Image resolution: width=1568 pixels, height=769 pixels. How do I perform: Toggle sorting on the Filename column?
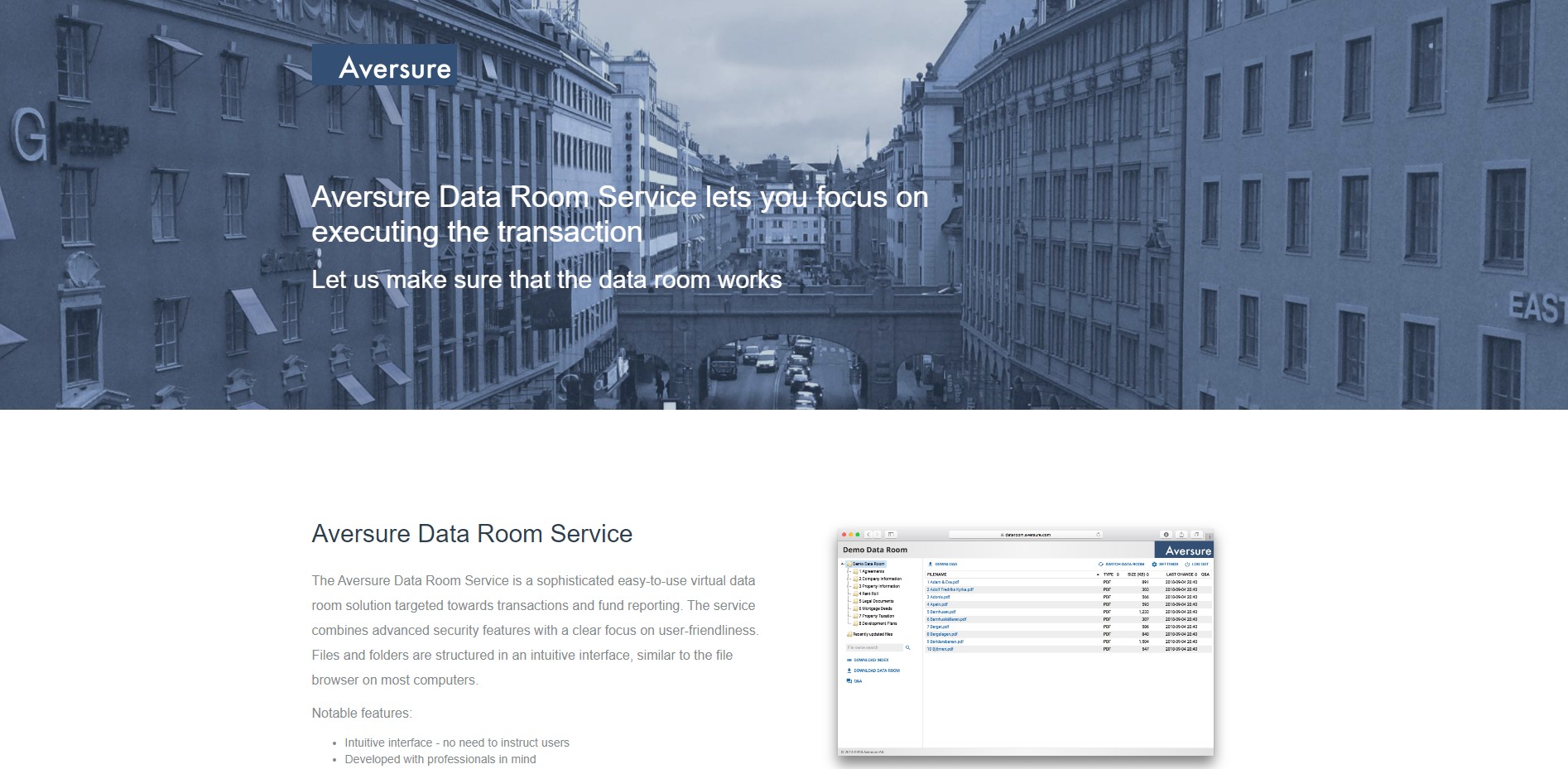(936, 574)
